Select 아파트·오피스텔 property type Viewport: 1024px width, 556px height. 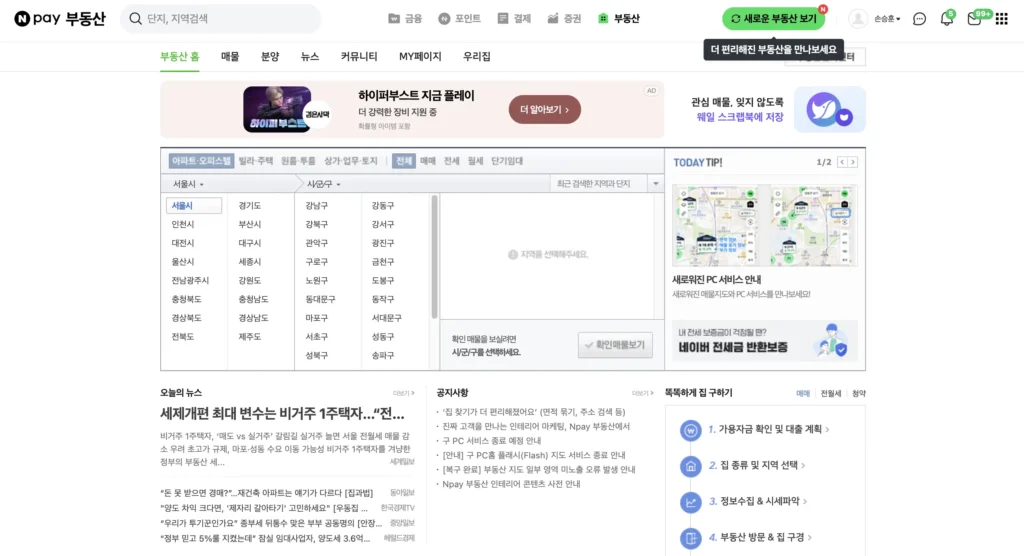[201, 161]
